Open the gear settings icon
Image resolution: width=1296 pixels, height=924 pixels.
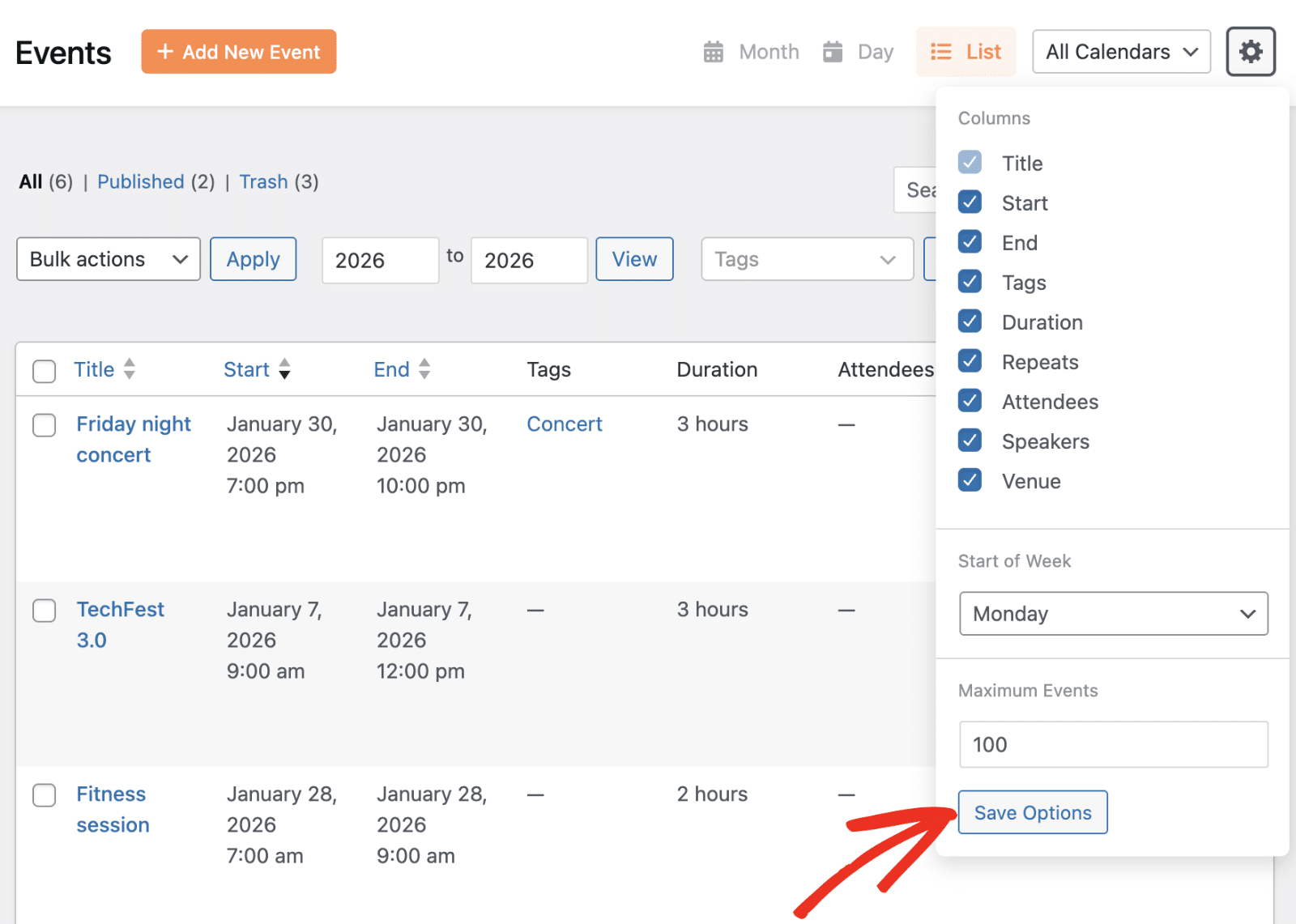1250,52
